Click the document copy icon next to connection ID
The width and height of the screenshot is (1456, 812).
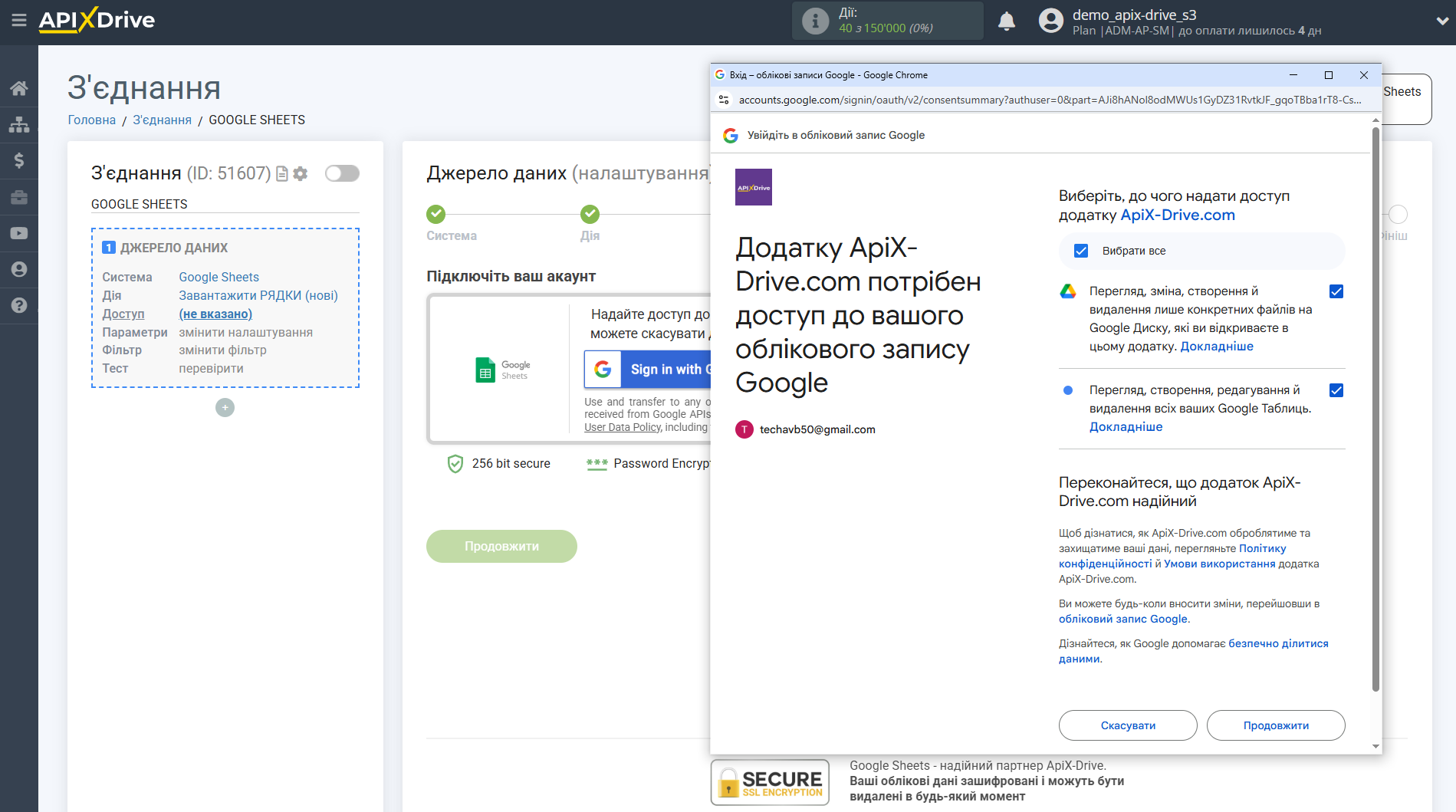(x=282, y=174)
